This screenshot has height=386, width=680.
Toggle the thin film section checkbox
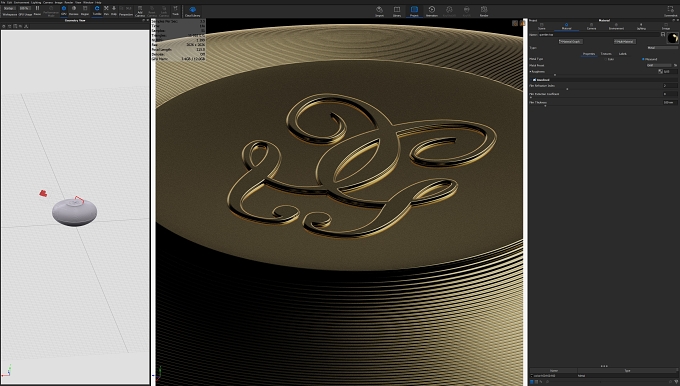(534, 80)
